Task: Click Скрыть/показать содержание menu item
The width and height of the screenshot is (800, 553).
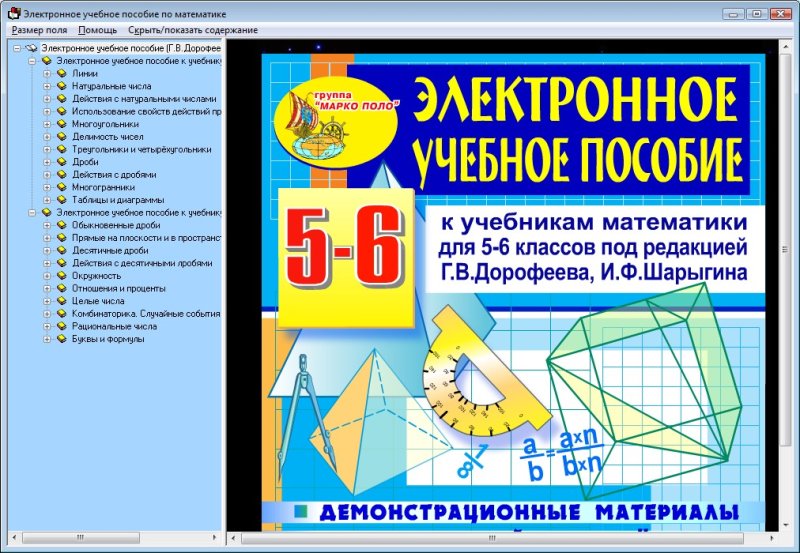Action: (x=193, y=30)
